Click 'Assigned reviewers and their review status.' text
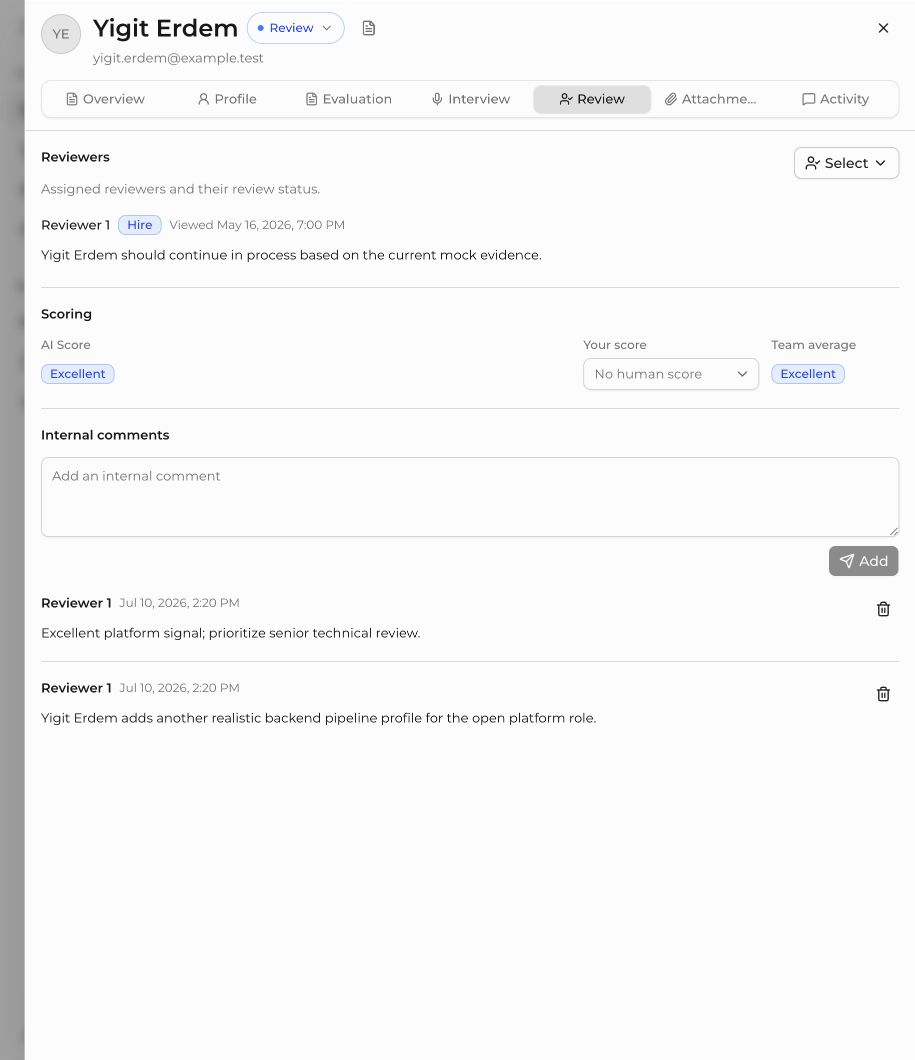 coord(180,189)
